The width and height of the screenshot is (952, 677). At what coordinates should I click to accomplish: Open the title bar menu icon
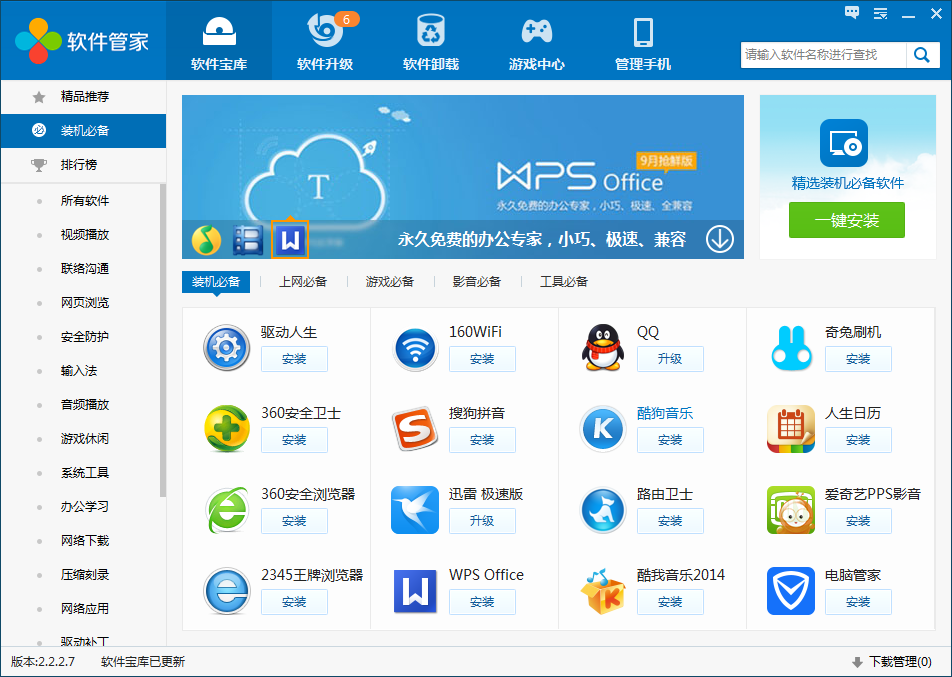point(880,13)
